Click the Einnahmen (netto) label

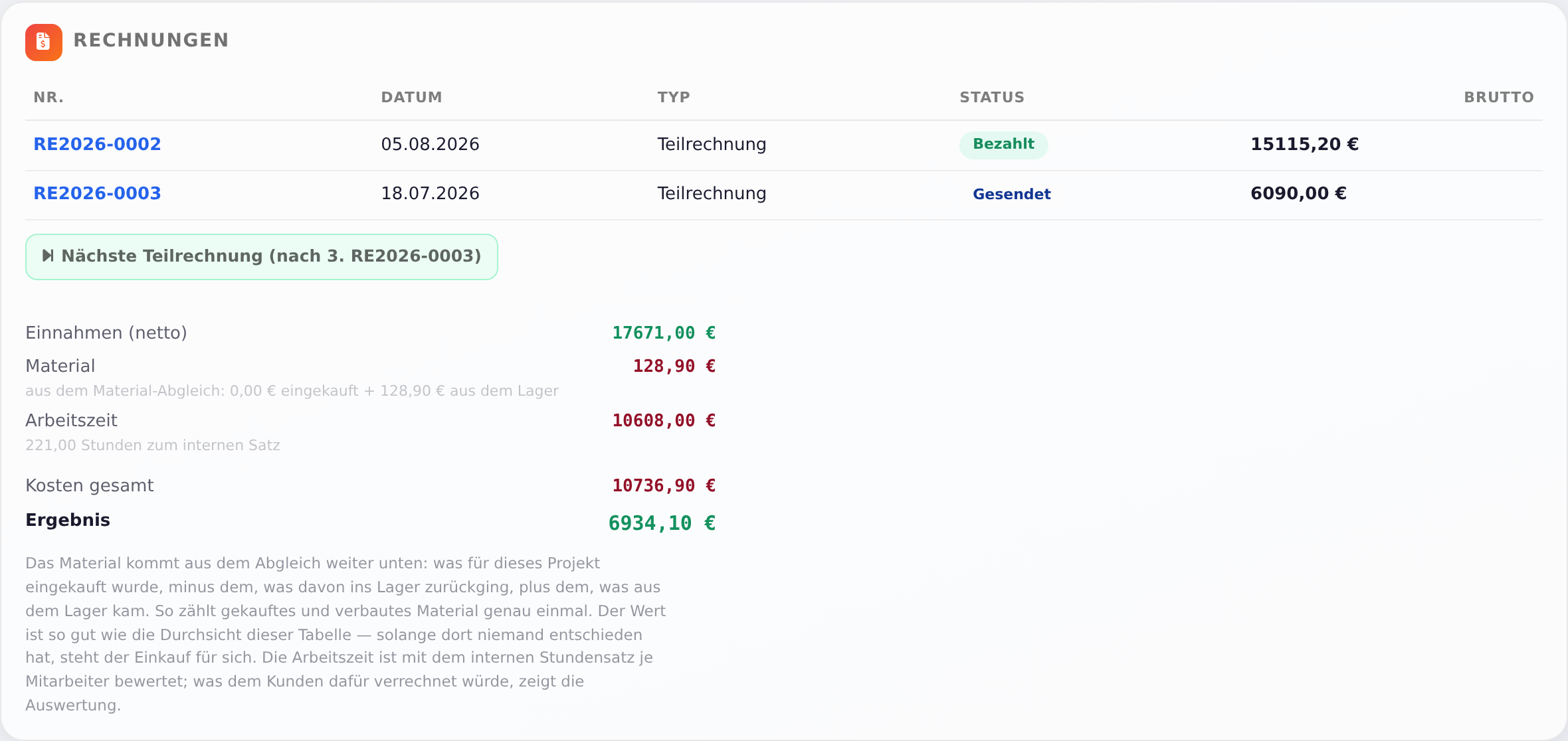pos(106,333)
